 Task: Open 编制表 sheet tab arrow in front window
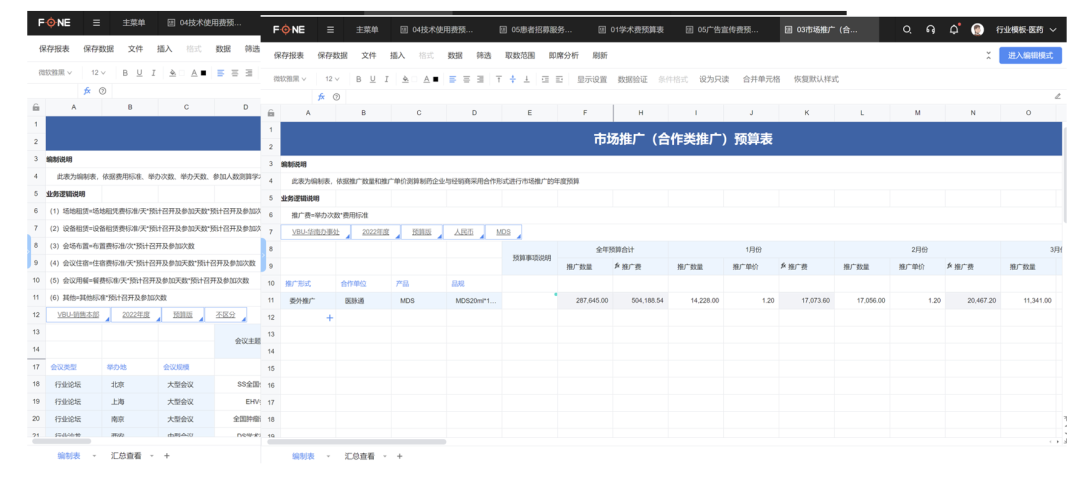[x=327, y=456]
